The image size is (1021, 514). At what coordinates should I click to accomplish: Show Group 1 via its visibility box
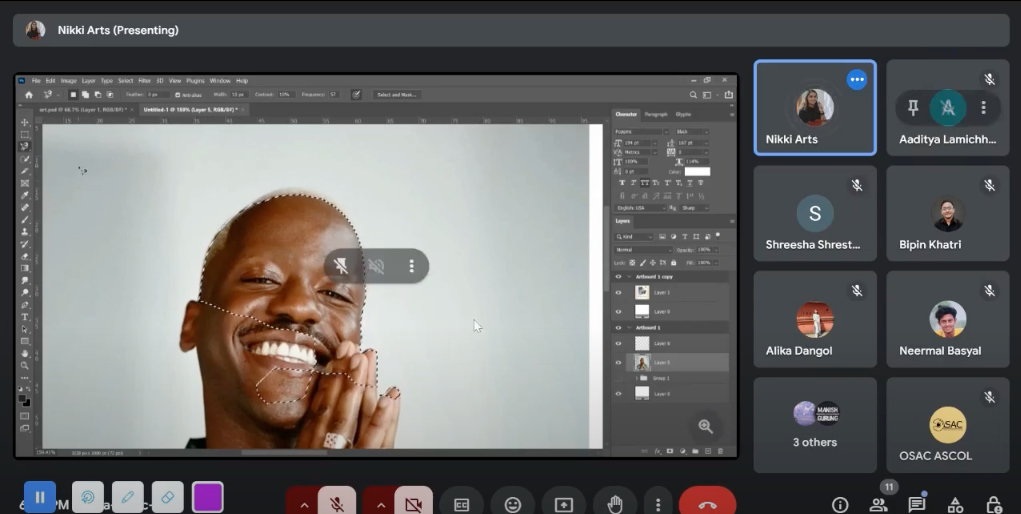click(x=619, y=378)
